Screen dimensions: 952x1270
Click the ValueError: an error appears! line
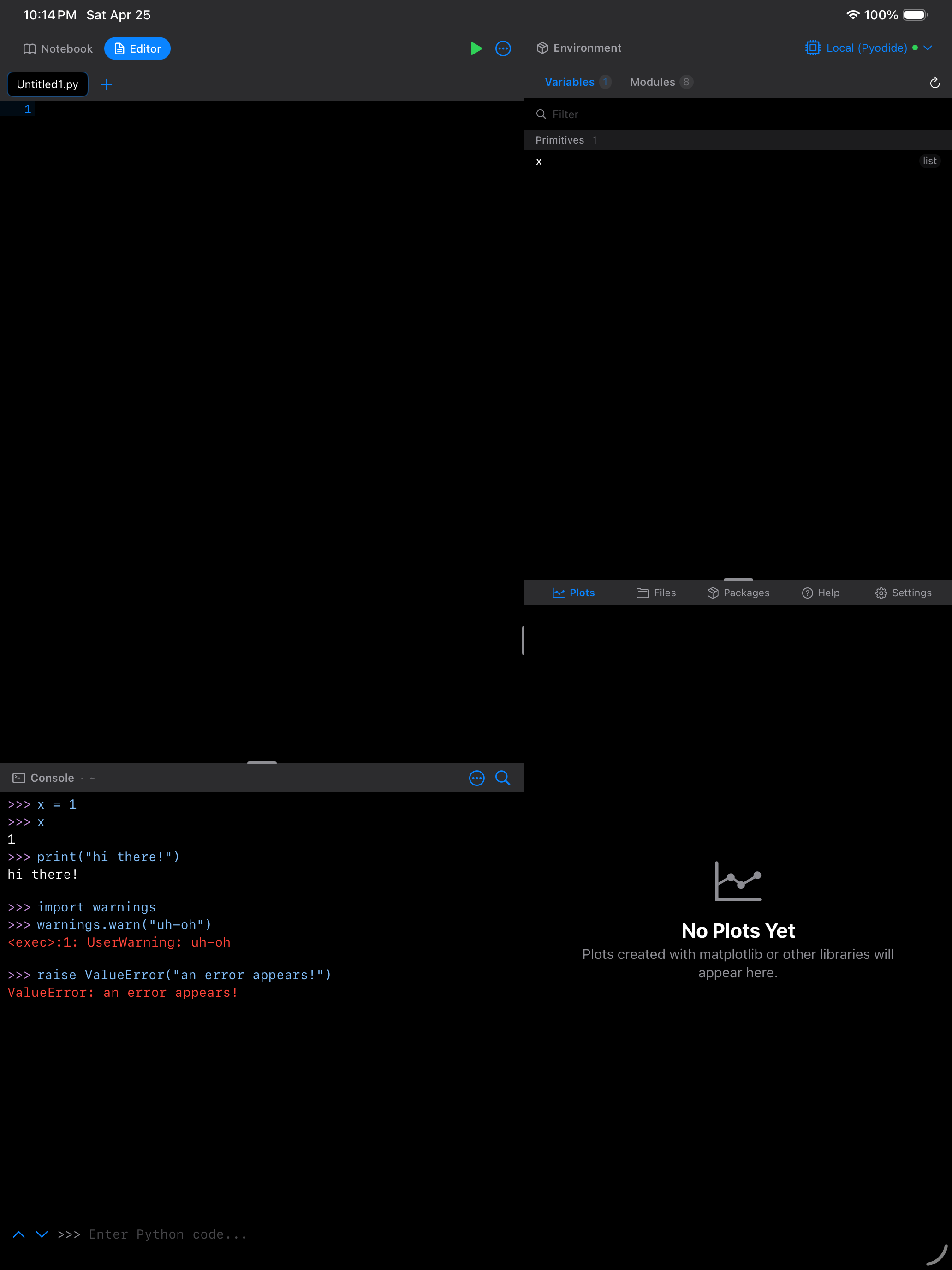click(123, 993)
